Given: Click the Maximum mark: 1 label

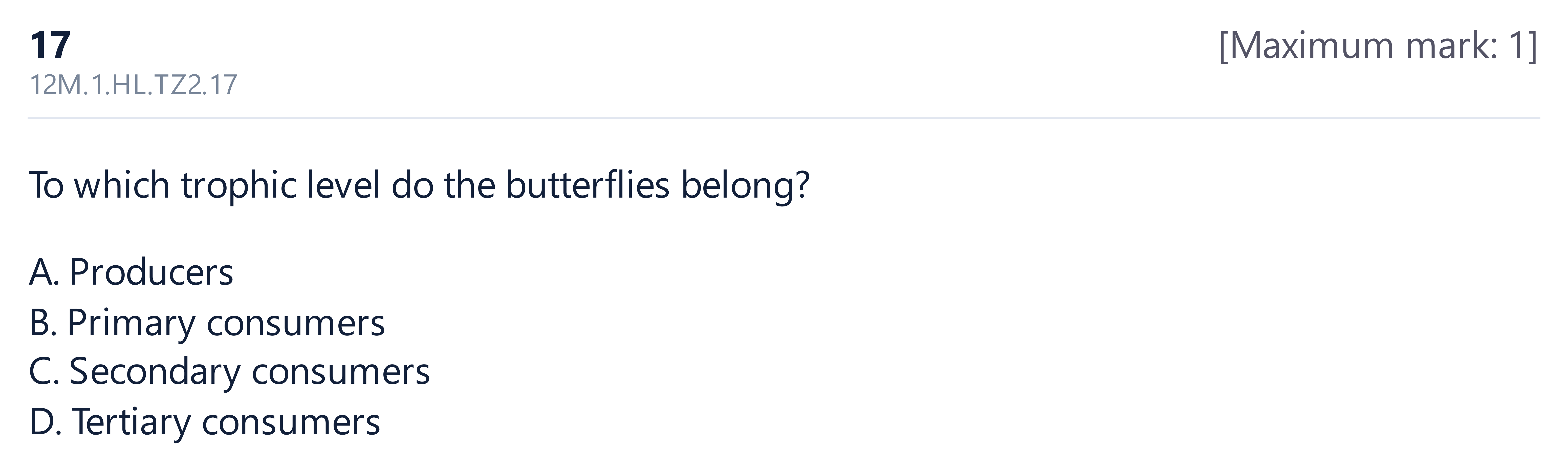Looking at the screenshot, I should click(x=1378, y=46).
